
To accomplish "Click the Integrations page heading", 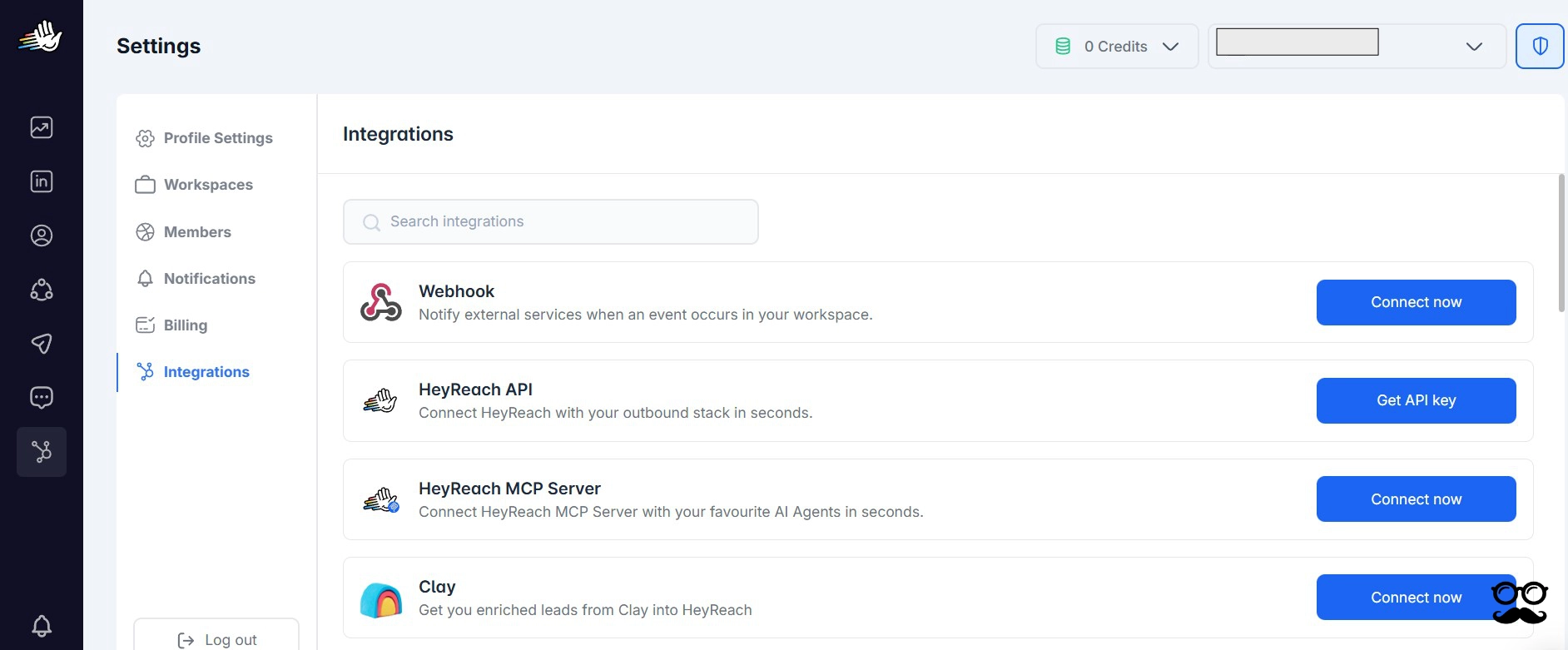I will (398, 135).
